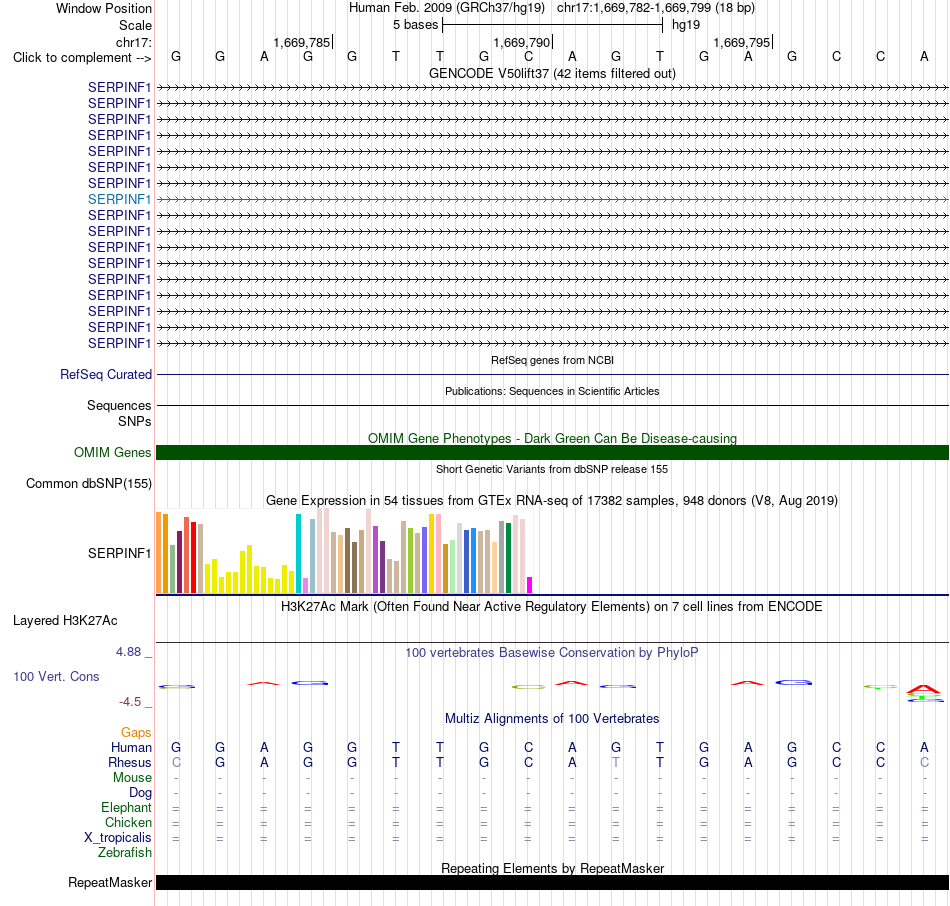Click the 'Human Feb. 2009 (GRCh37/hg19)' assembly text
Image resolution: width=950 pixels, height=906 pixels.
tap(447, 8)
